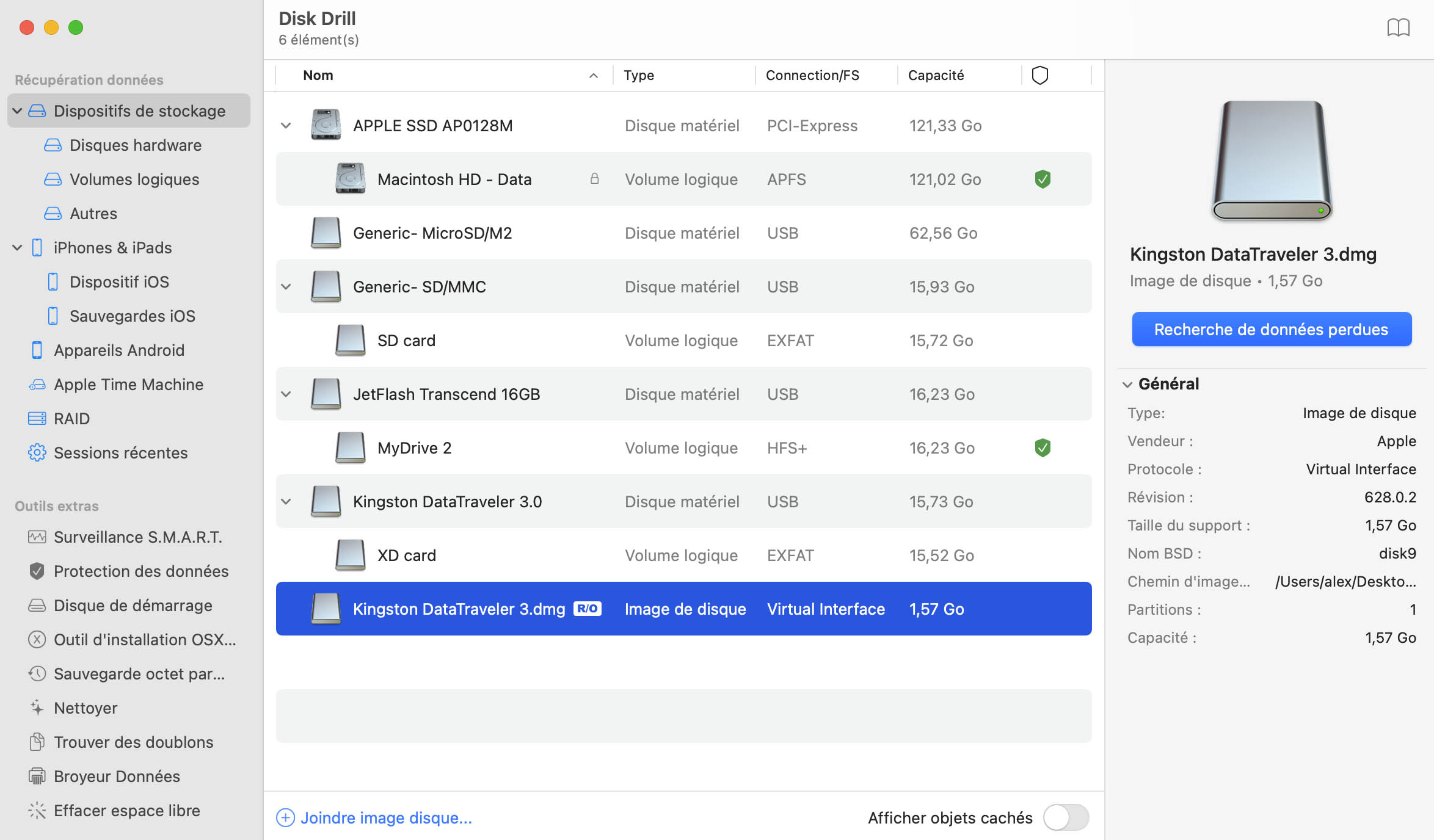Click the XD card EXFAT filesystem cell

tap(790, 555)
